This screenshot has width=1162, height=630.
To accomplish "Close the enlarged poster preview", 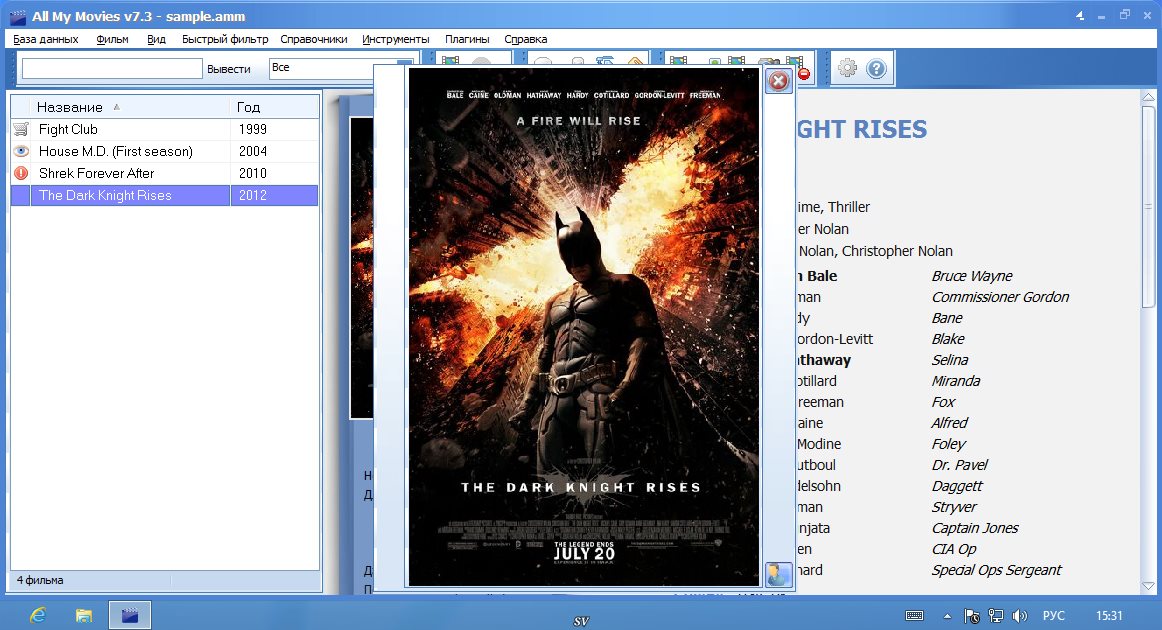I will (x=778, y=81).
